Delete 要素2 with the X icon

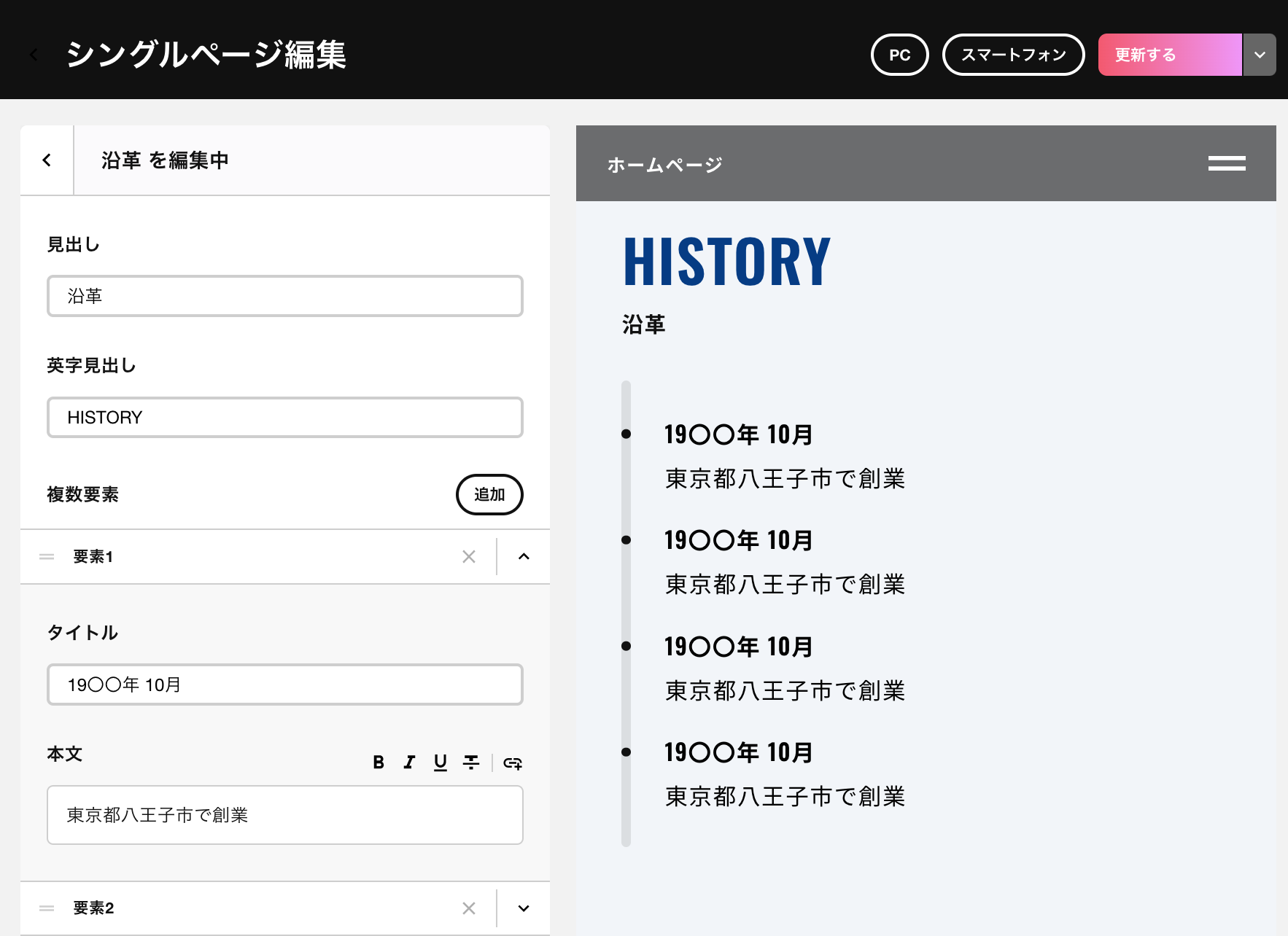tap(469, 908)
